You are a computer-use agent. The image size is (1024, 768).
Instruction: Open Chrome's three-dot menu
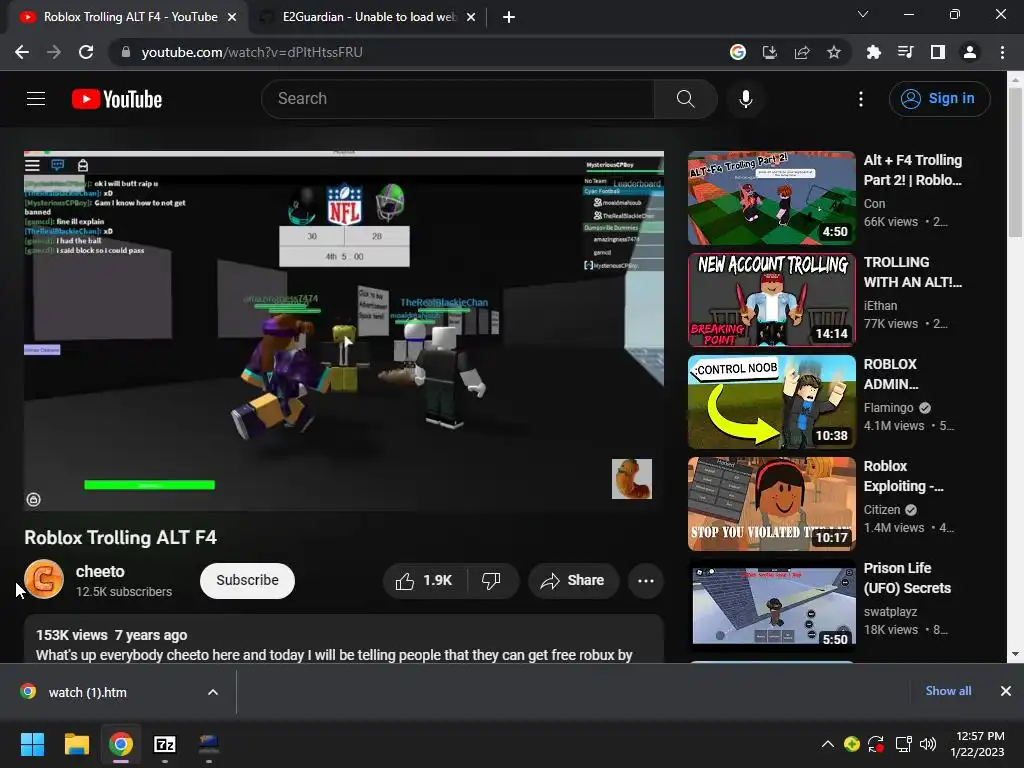click(x=1002, y=52)
